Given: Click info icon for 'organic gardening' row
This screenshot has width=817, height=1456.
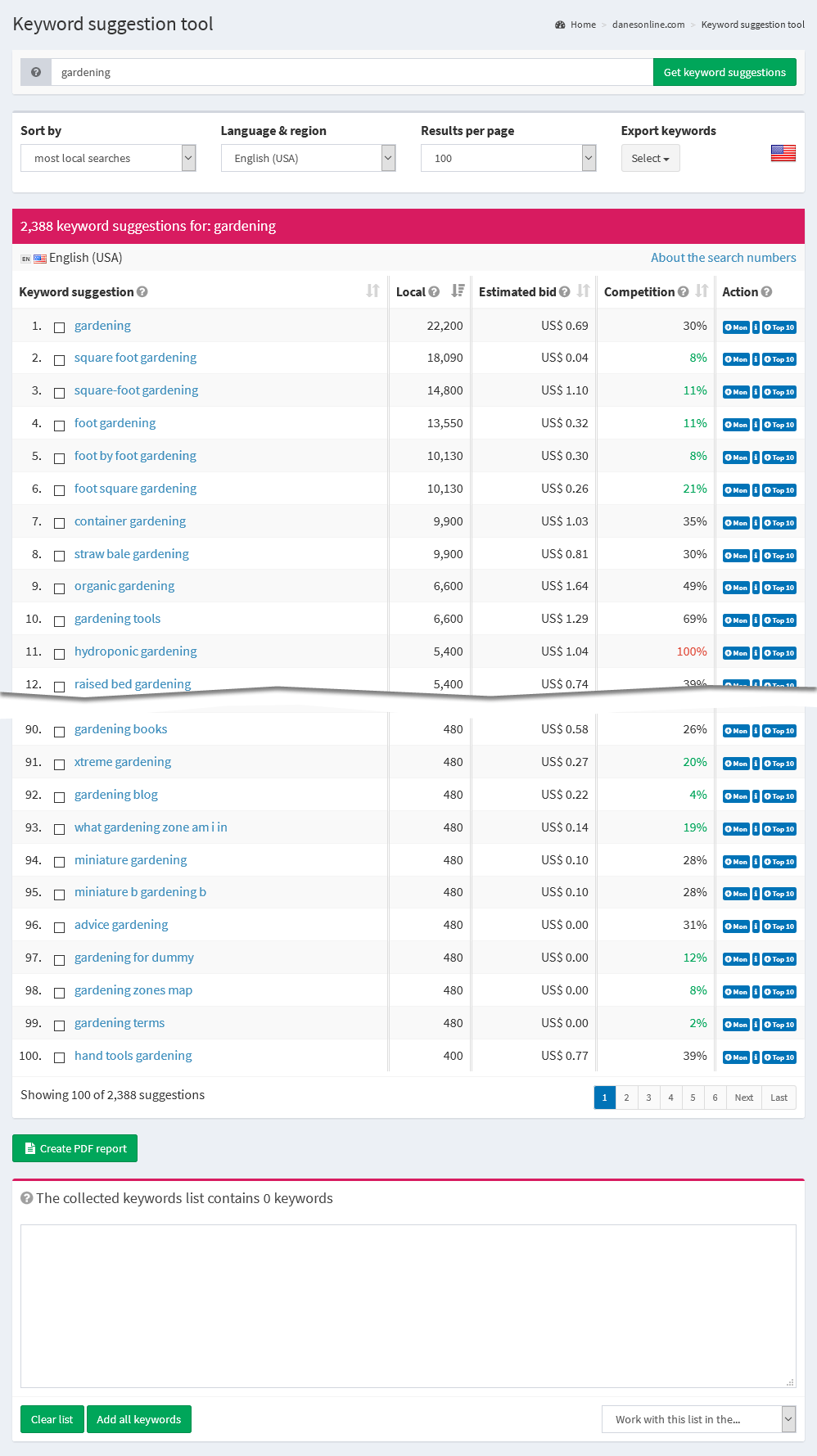Looking at the screenshot, I should pyautogui.click(x=756, y=588).
